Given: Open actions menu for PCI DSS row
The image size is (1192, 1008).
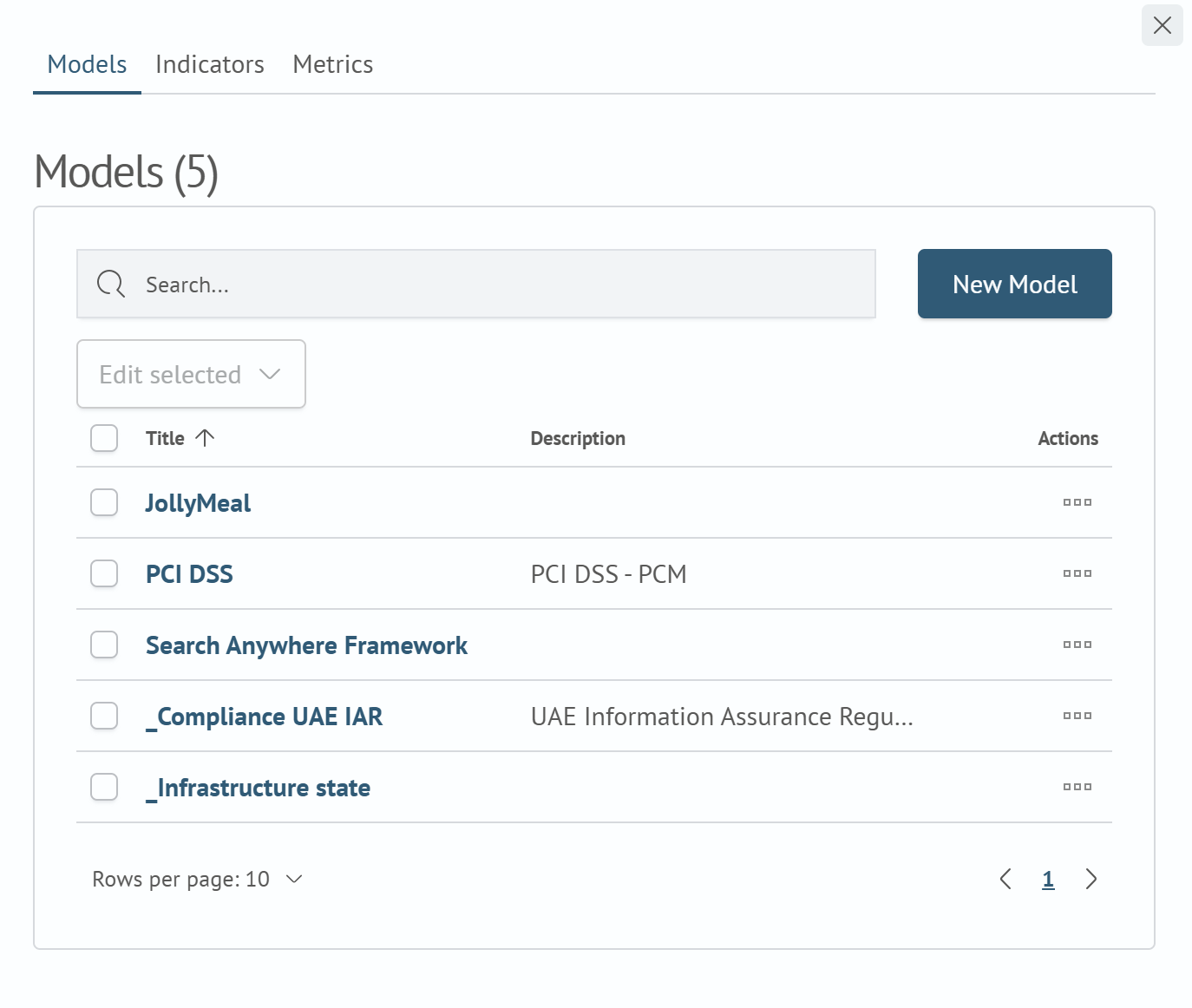Looking at the screenshot, I should click(x=1077, y=573).
